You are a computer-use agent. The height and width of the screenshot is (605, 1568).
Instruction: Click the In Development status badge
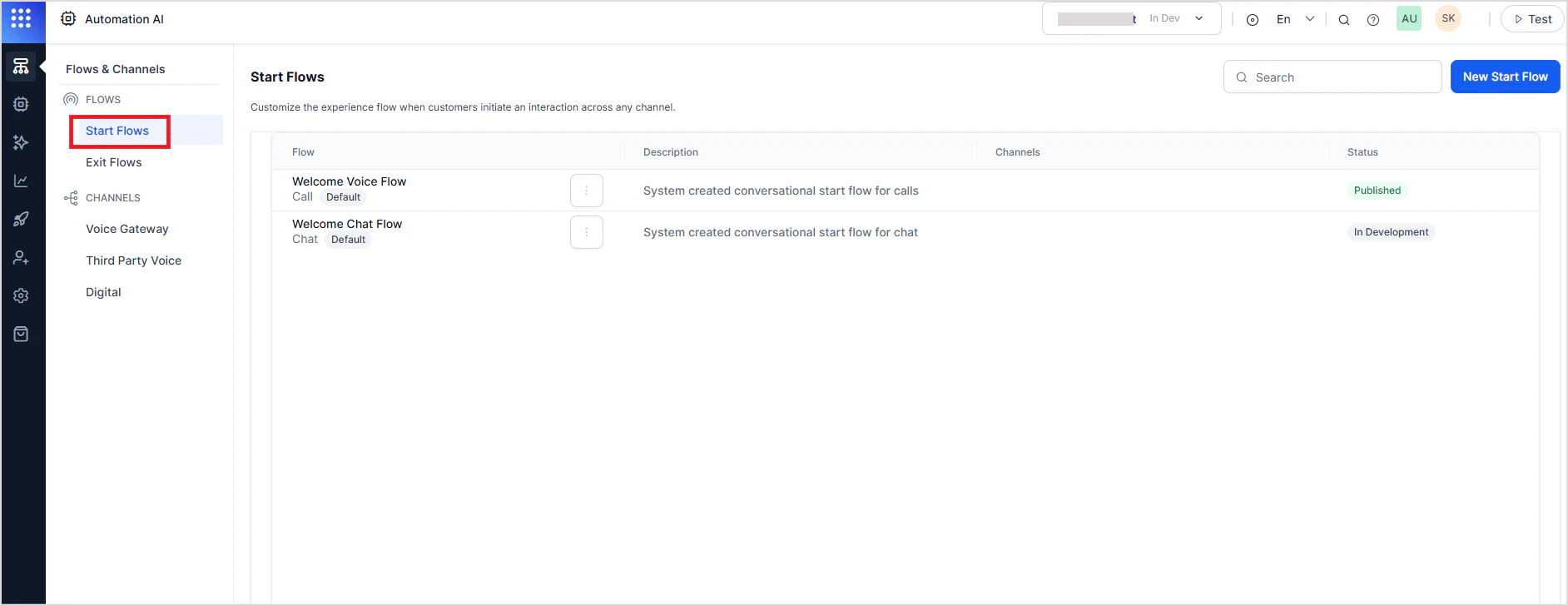[x=1391, y=232]
